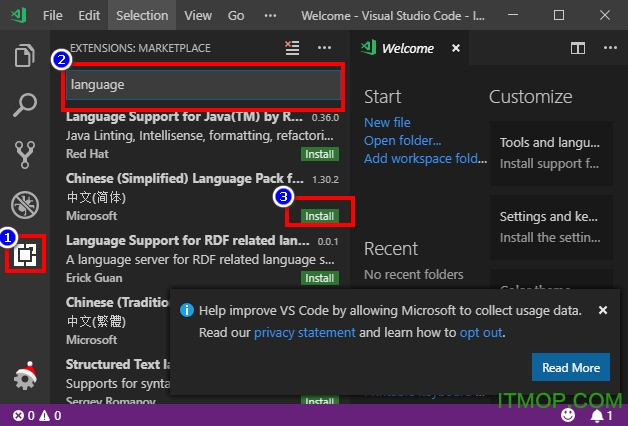
Task: Click the '中文(繁體)' description text
Action: pos(96,322)
